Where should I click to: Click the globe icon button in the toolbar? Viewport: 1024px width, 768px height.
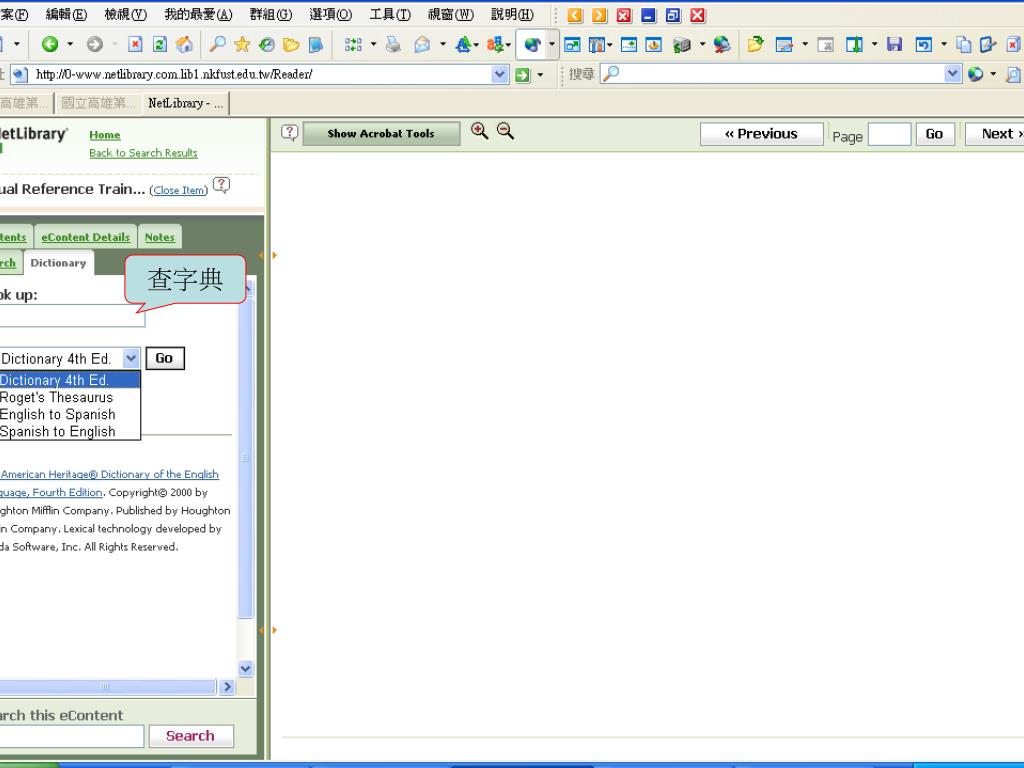(532, 44)
